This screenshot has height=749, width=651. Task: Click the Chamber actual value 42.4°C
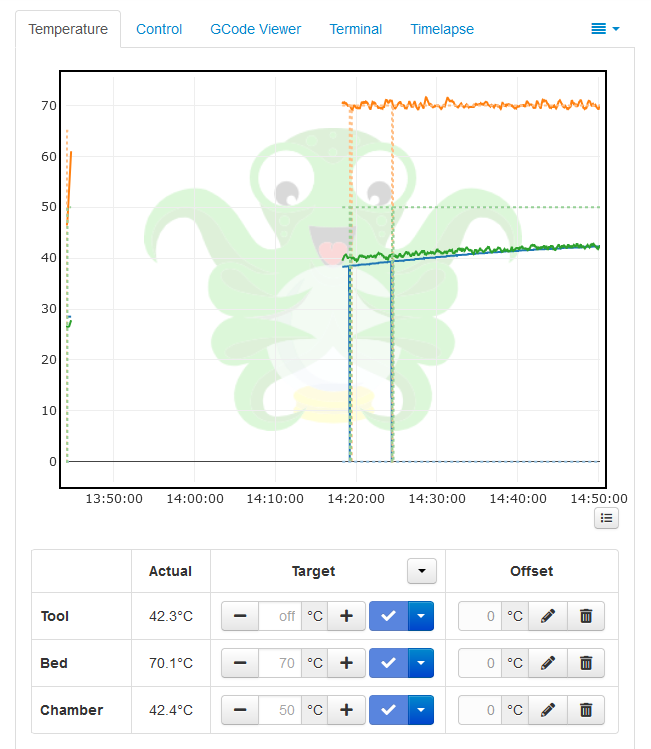[171, 710]
